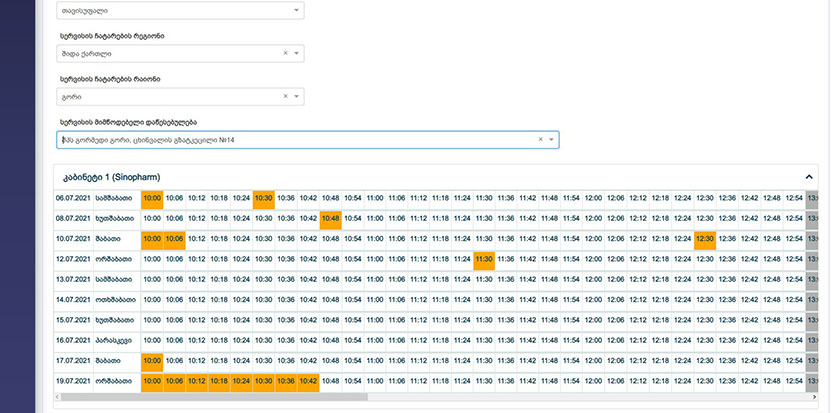Book the 12:00 slot on 13.07.2021
Image resolution: width=831 pixels, height=413 pixels.
(x=594, y=279)
